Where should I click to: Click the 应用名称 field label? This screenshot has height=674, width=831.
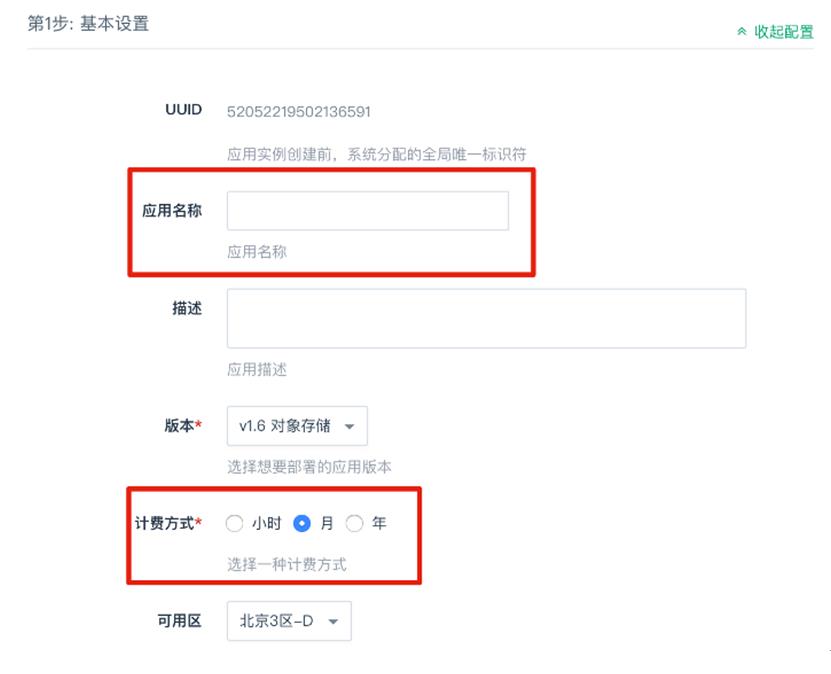pyautogui.click(x=172, y=211)
